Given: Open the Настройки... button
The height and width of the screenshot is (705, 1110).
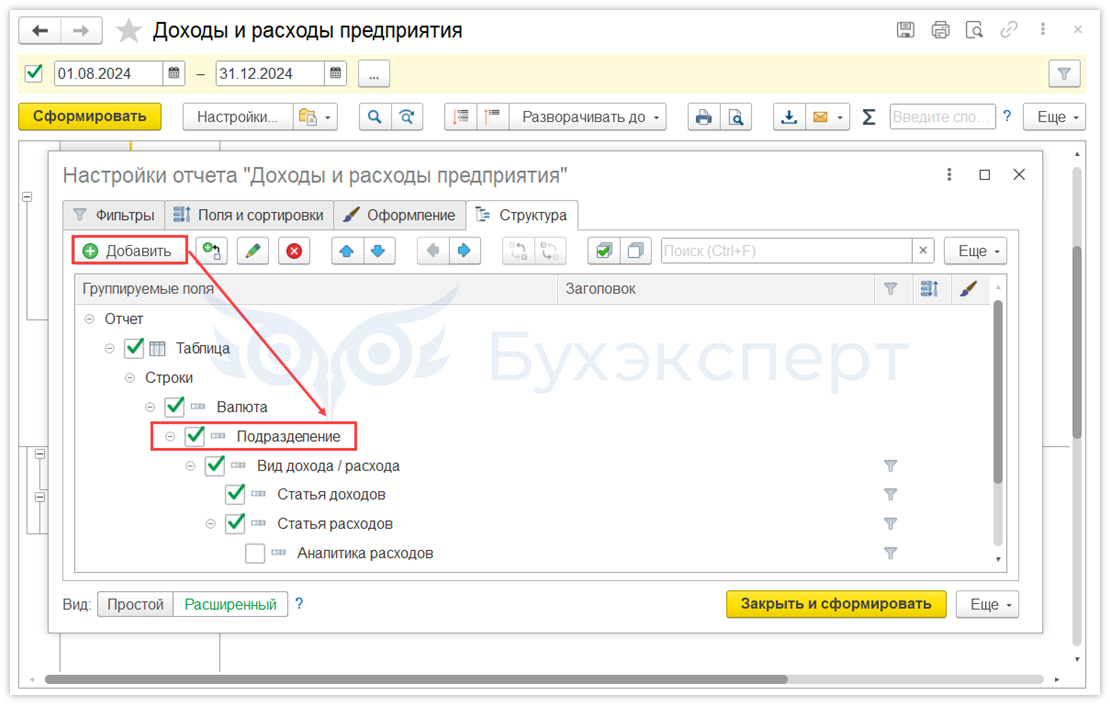Looking at the screenshot, I should pyautogui.click(x=238, y=117).
